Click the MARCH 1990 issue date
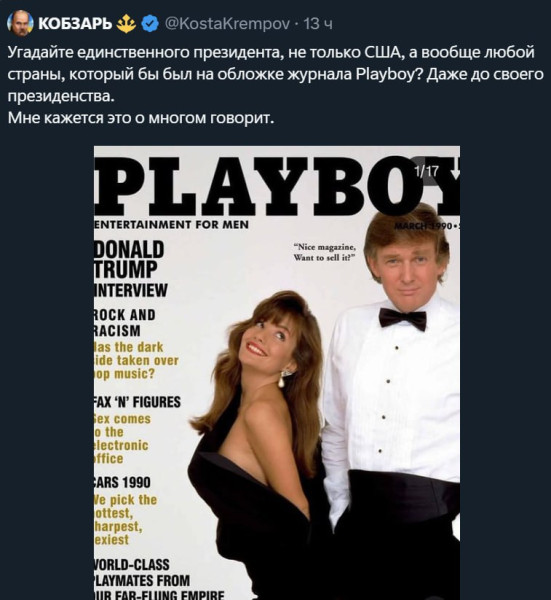Image resolution: width=551 pixels, height=600 pixels. [423, 226]
